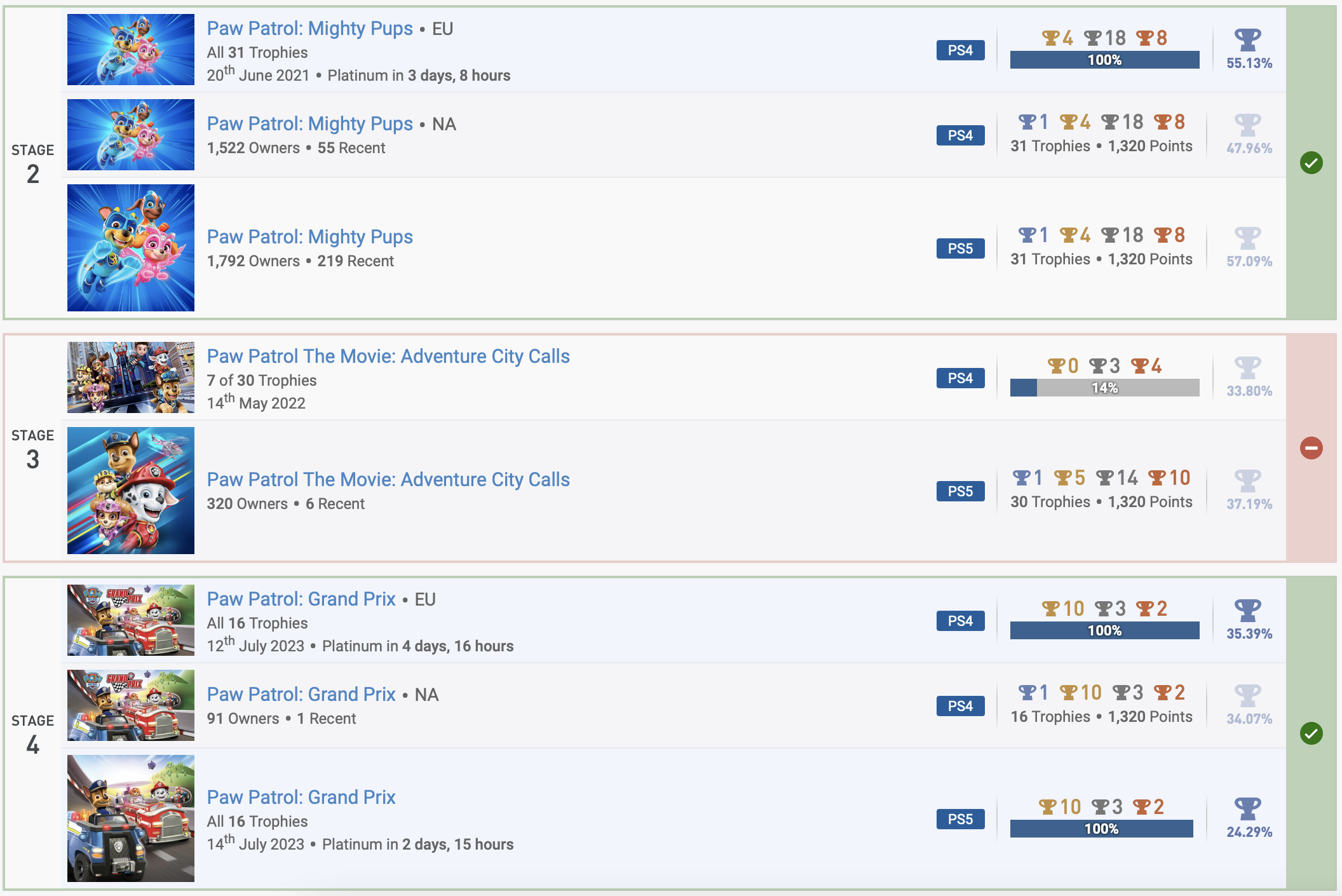Open the PS5 Adventure City Calls title link

click(388, 480)
